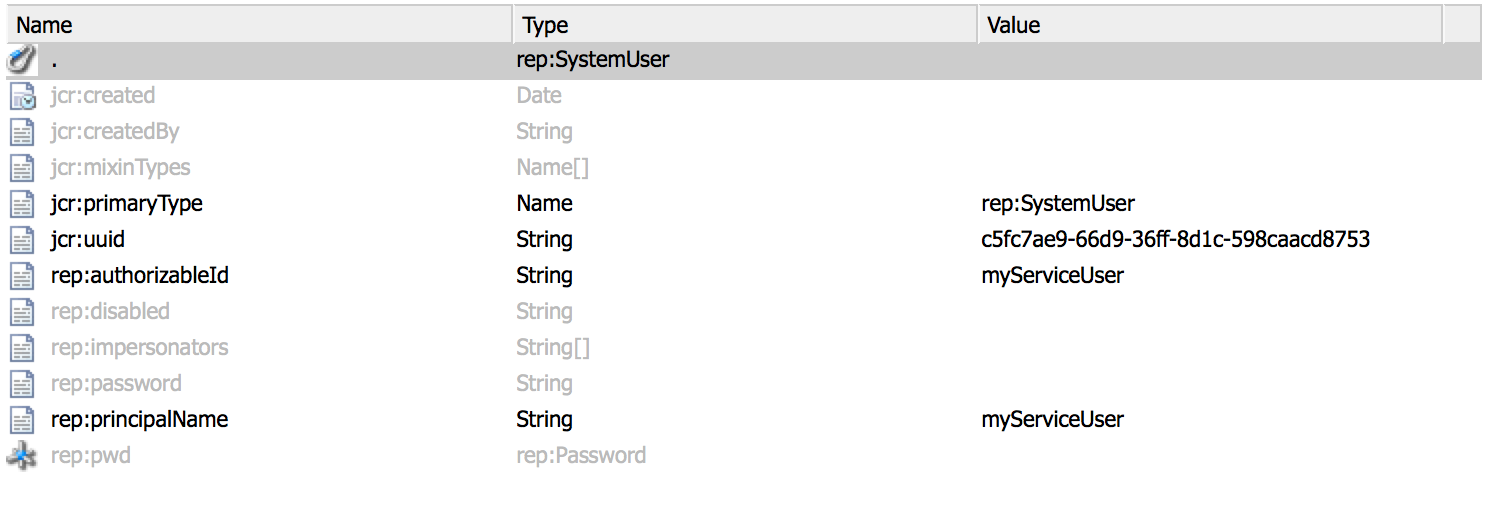Screen dimensions: 1488x526
Task: Click the rep:impersonators property icon
Action: [21, 348]
